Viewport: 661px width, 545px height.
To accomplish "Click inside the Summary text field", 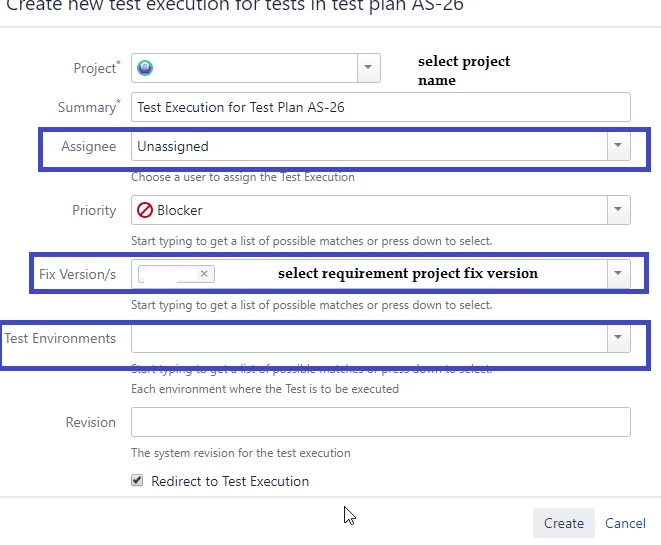I will 380,107.
